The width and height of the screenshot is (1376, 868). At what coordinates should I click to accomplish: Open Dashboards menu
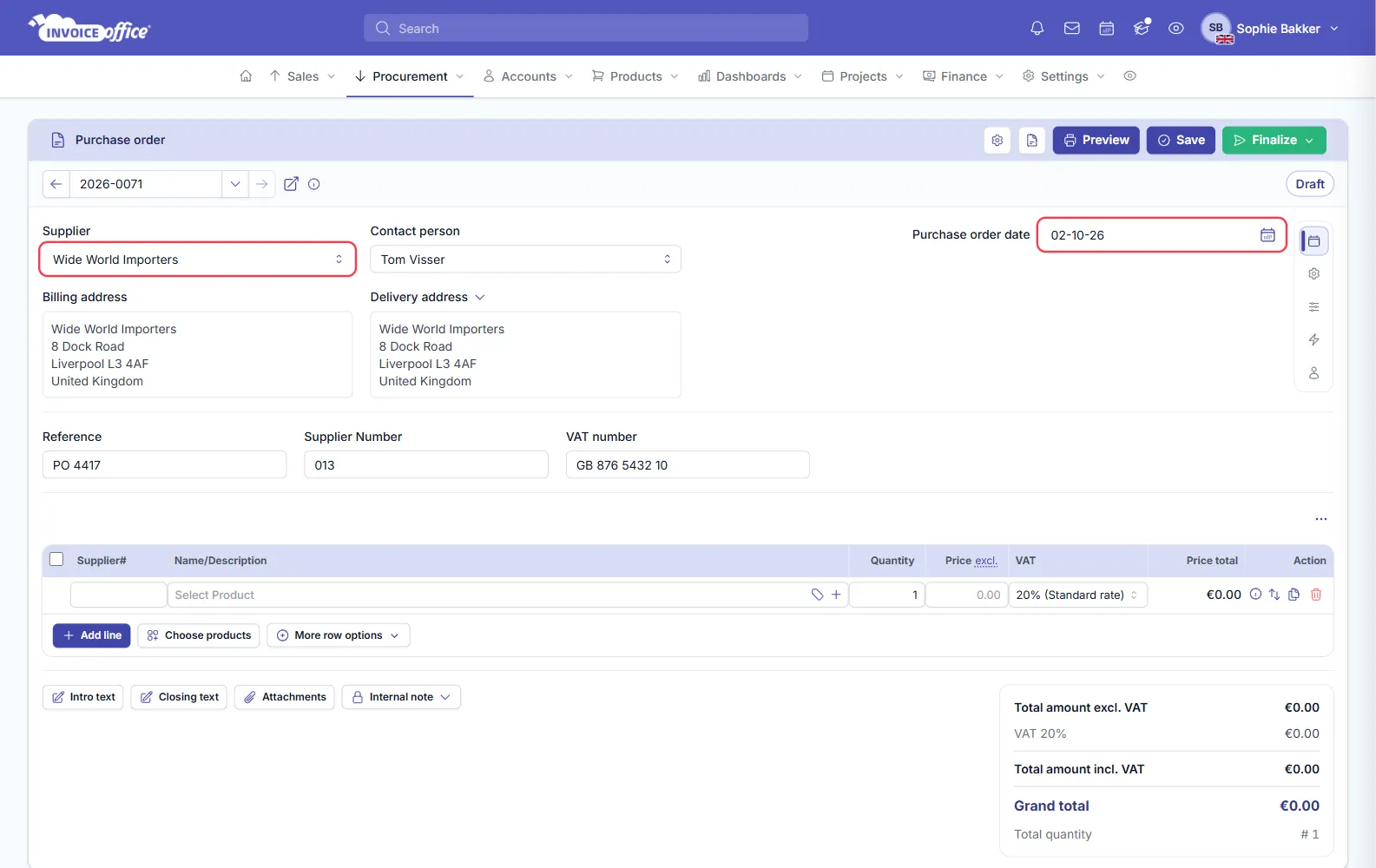coord(751,76)
